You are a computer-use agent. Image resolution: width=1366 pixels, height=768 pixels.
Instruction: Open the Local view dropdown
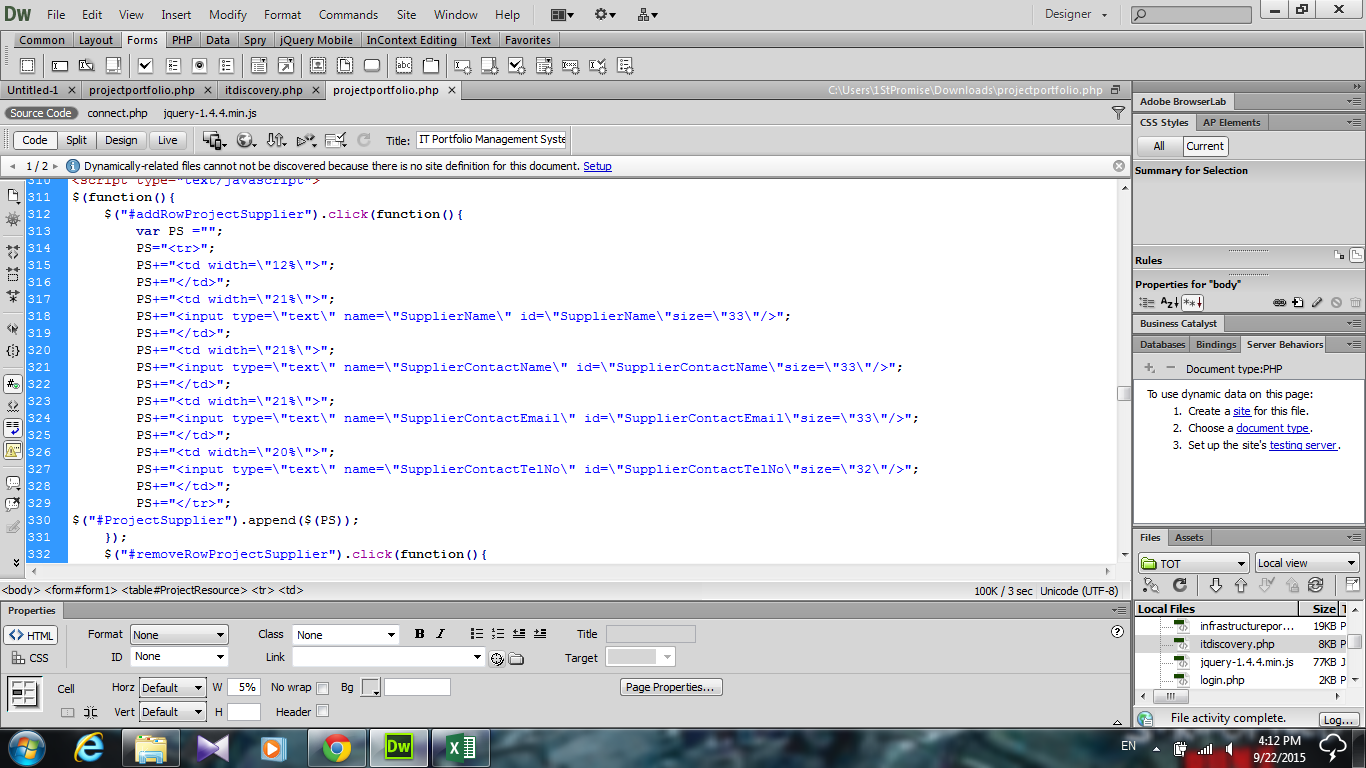(1307, 563)
